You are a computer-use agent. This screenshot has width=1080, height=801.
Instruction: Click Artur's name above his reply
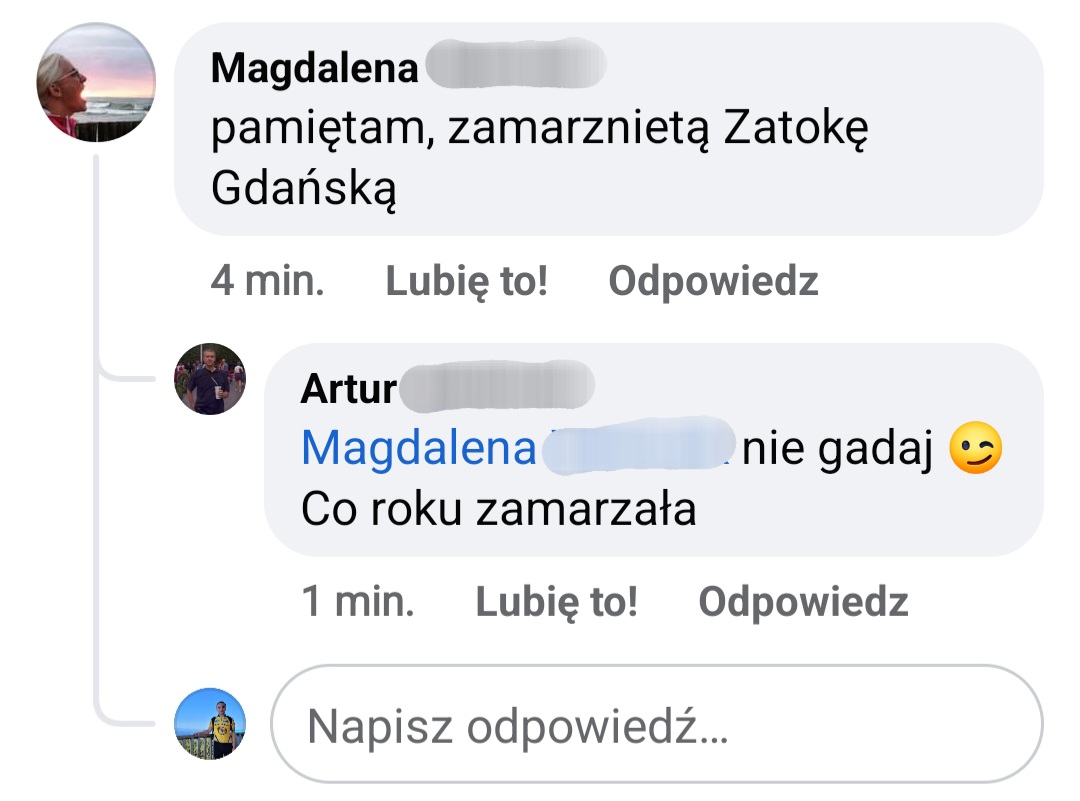point(348,388)
